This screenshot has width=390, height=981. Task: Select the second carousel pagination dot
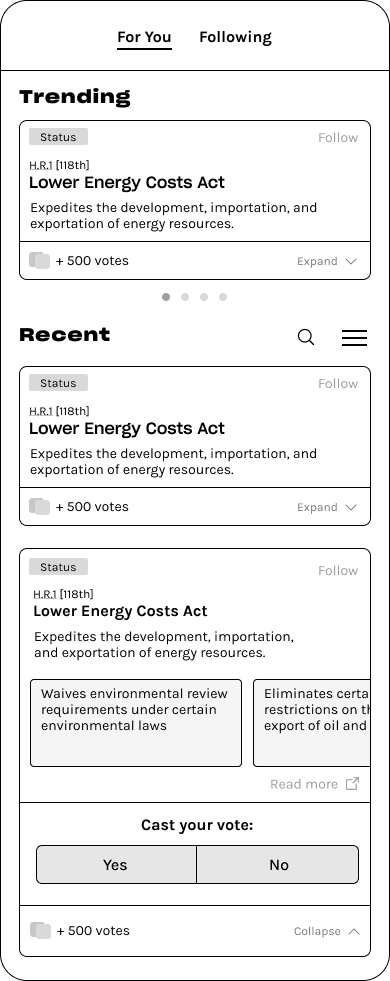pyautogui.click(x=185, y=297)
